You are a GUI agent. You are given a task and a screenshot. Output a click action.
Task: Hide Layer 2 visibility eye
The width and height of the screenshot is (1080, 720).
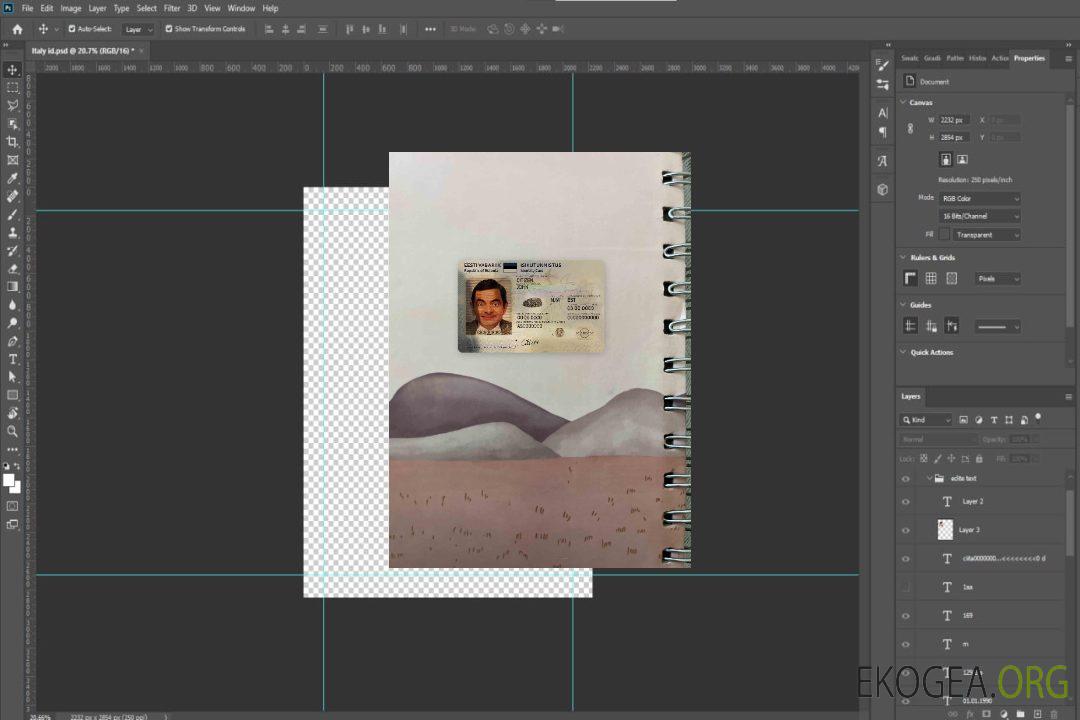click(906, 502)
